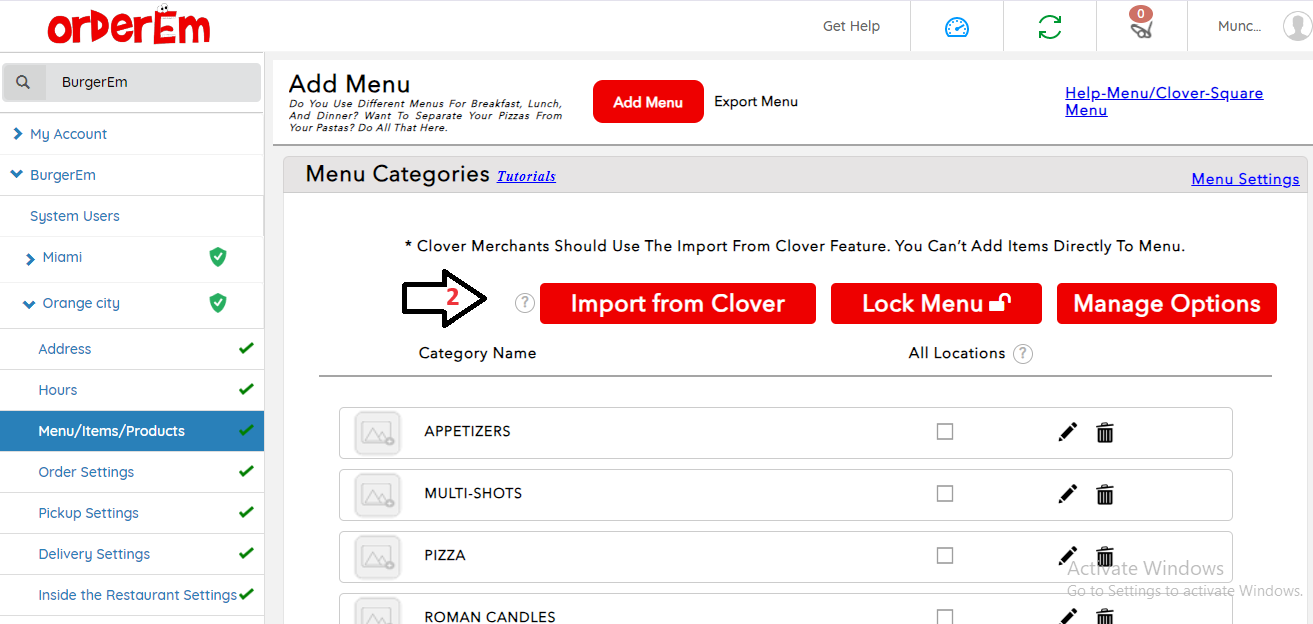Select Delivery Settings in the sidebar
This screenshot has height=624, width=1313.
point(94,554)
